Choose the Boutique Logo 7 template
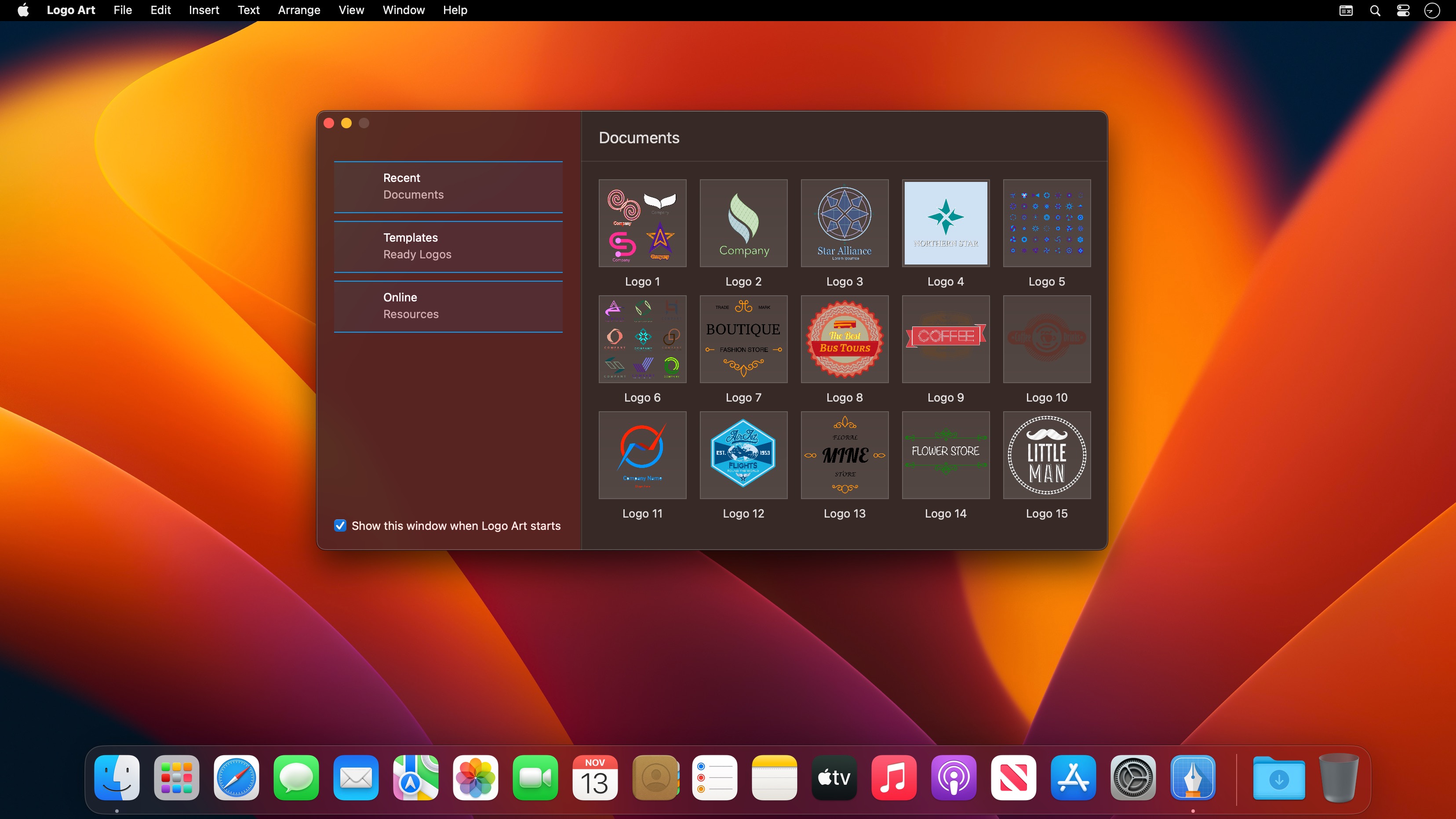 pyautogui.click(x=743, y=339)
